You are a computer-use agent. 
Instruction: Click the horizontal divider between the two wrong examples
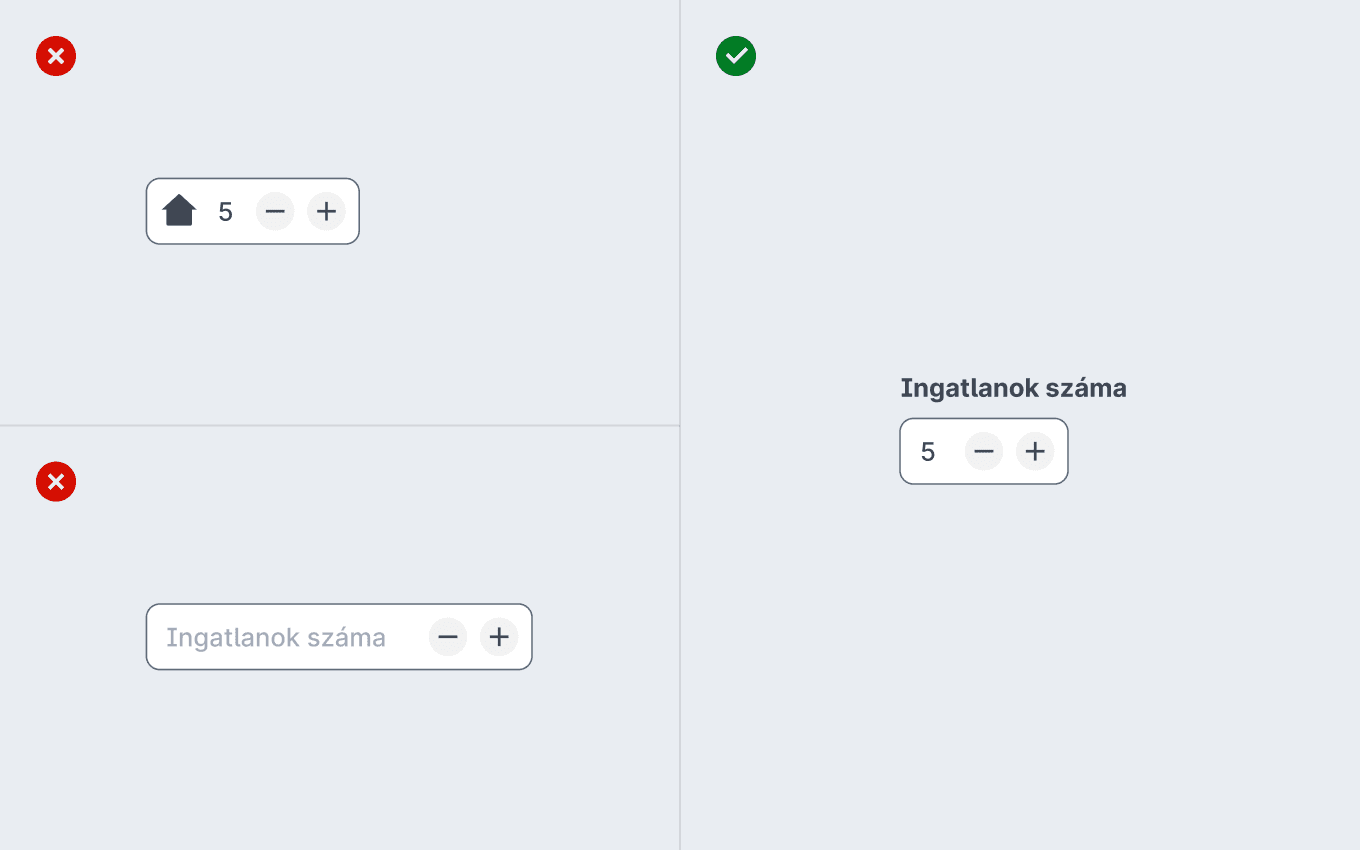[340, 426]
